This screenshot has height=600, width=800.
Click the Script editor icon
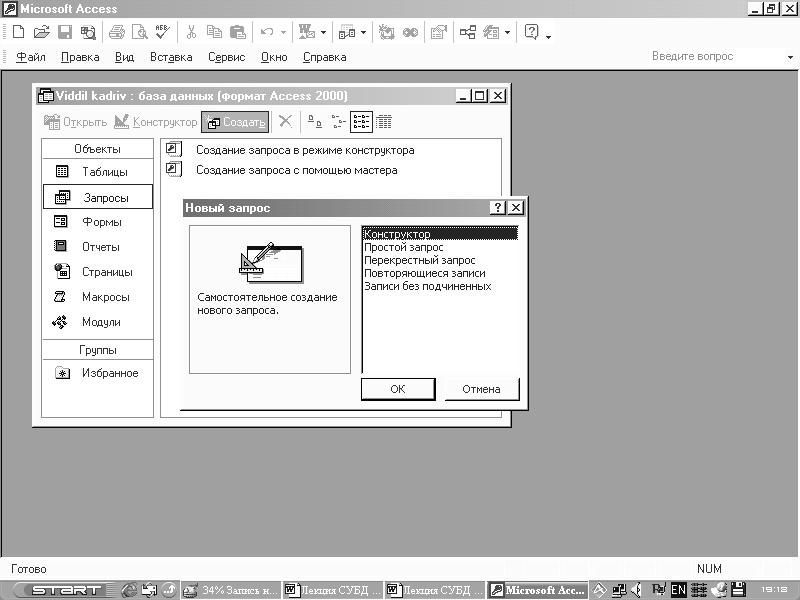coord(410,33)
